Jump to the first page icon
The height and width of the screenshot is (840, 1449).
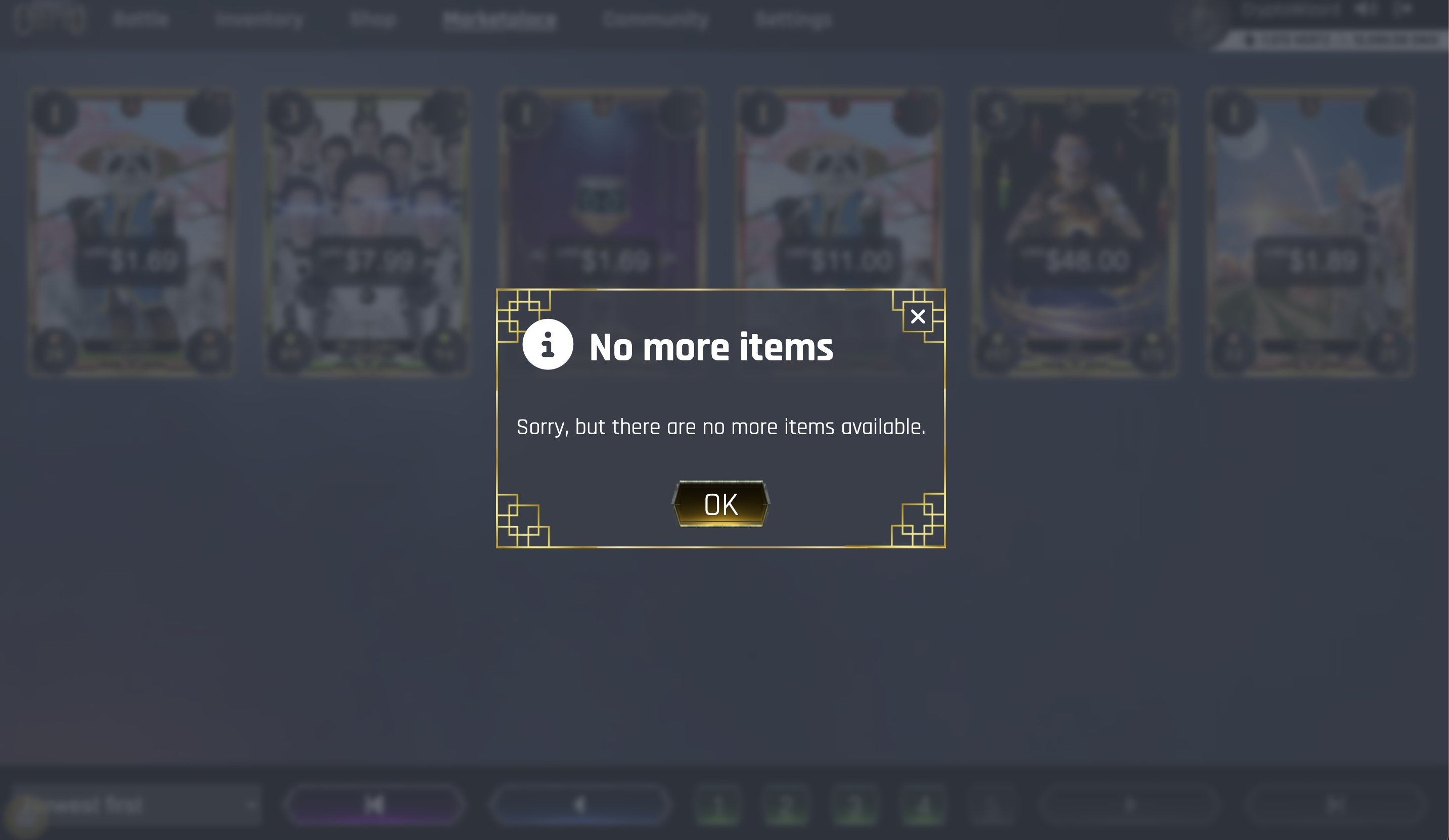(x=374, y=804)
